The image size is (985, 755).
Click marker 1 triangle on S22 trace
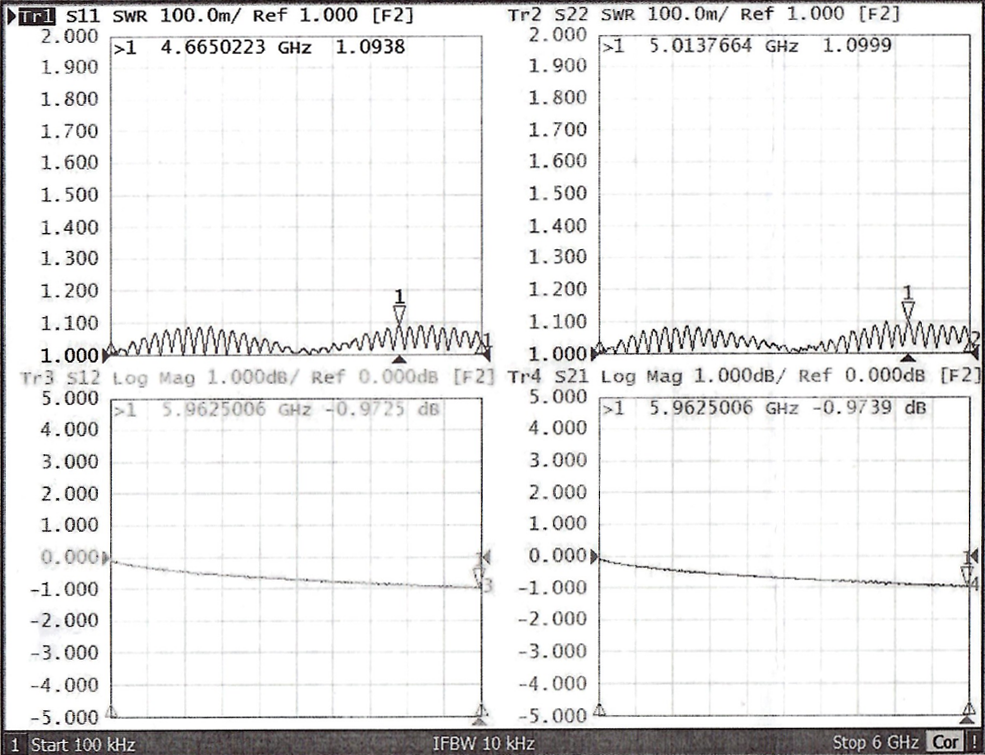tap(908, 310)
